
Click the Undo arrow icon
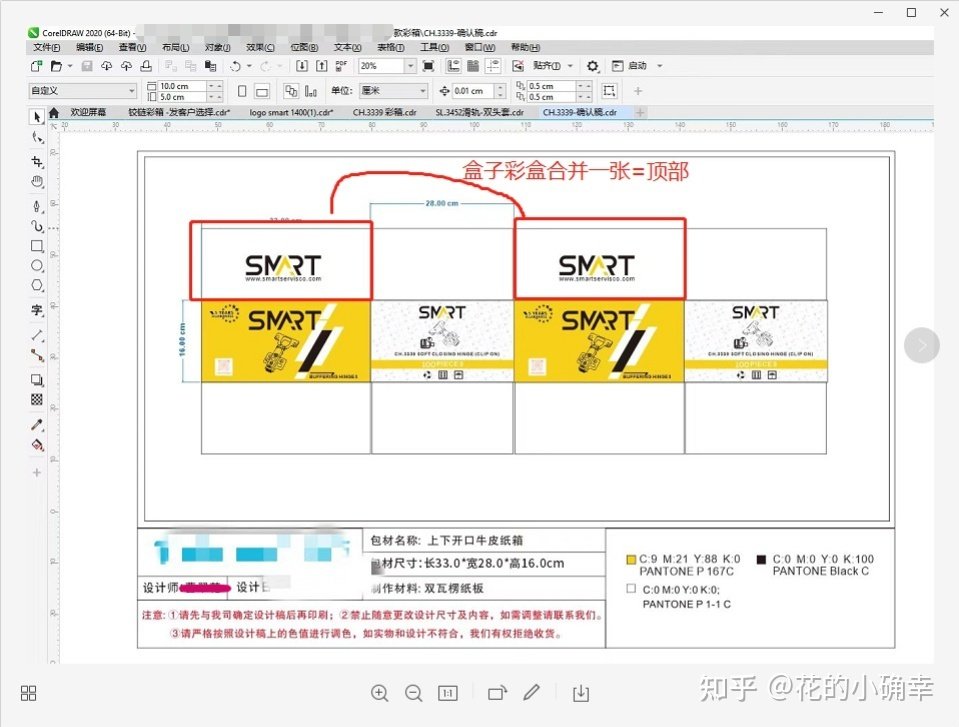pyautogui.click(x=235, y=65)
